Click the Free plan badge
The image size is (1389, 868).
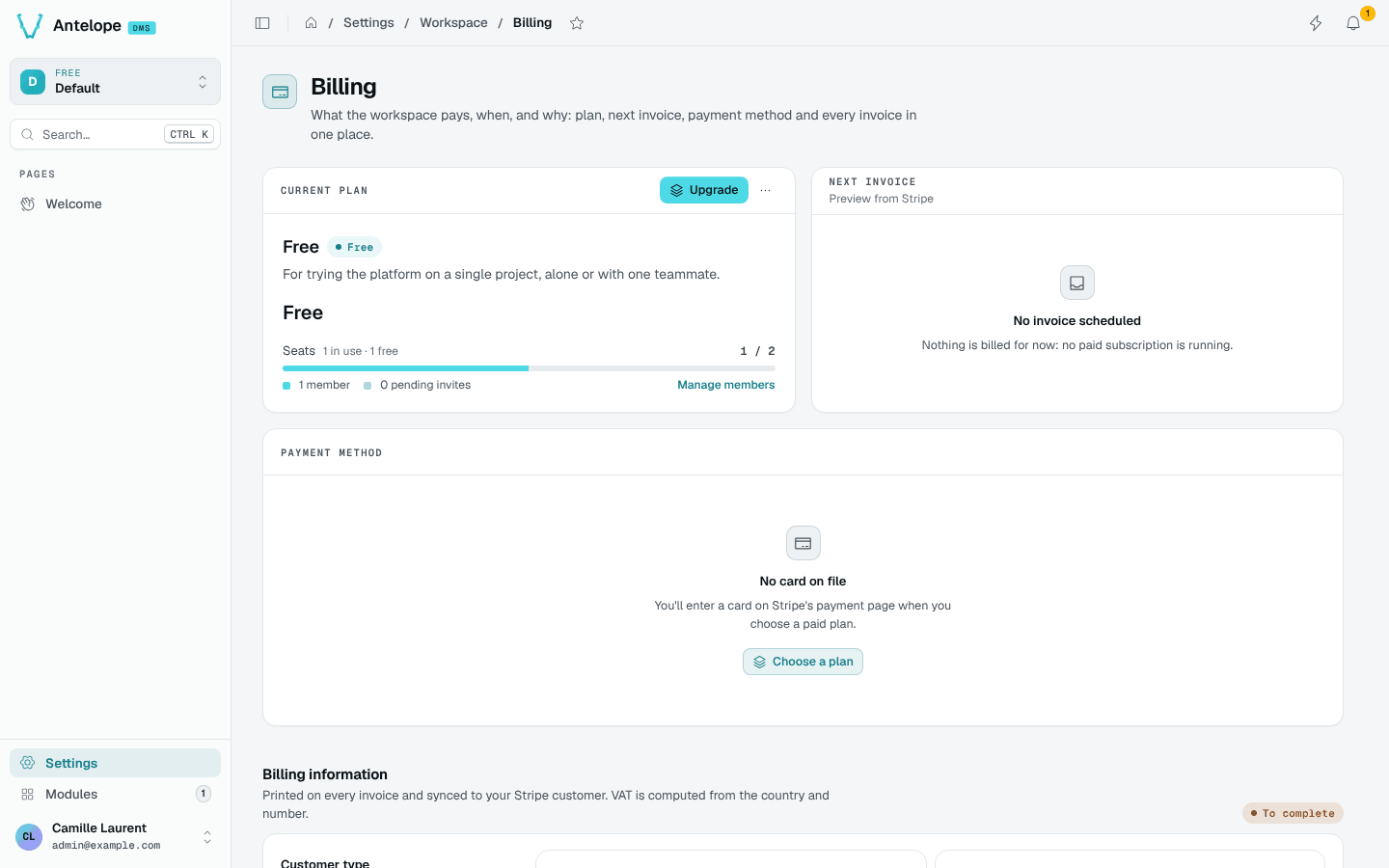coord(354,247)
